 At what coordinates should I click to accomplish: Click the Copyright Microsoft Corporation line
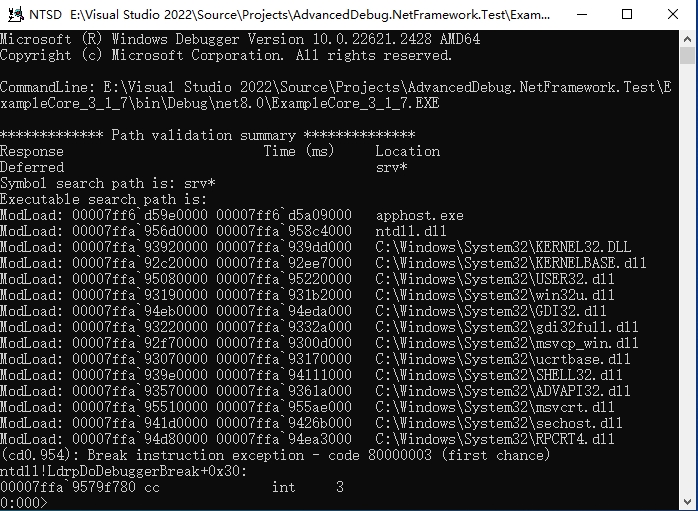click(x=226, y=55)
